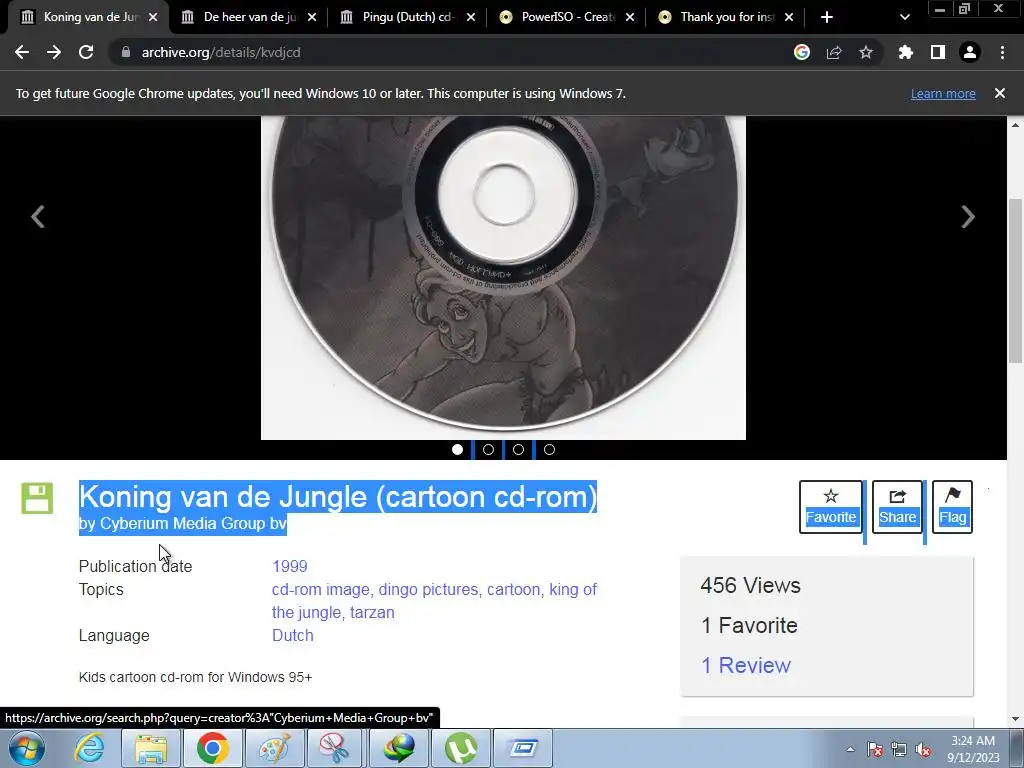The width and height of the screenshot is (1024, 768).
Task: Click the Dutch language link
Action: (x=293, y=635)
